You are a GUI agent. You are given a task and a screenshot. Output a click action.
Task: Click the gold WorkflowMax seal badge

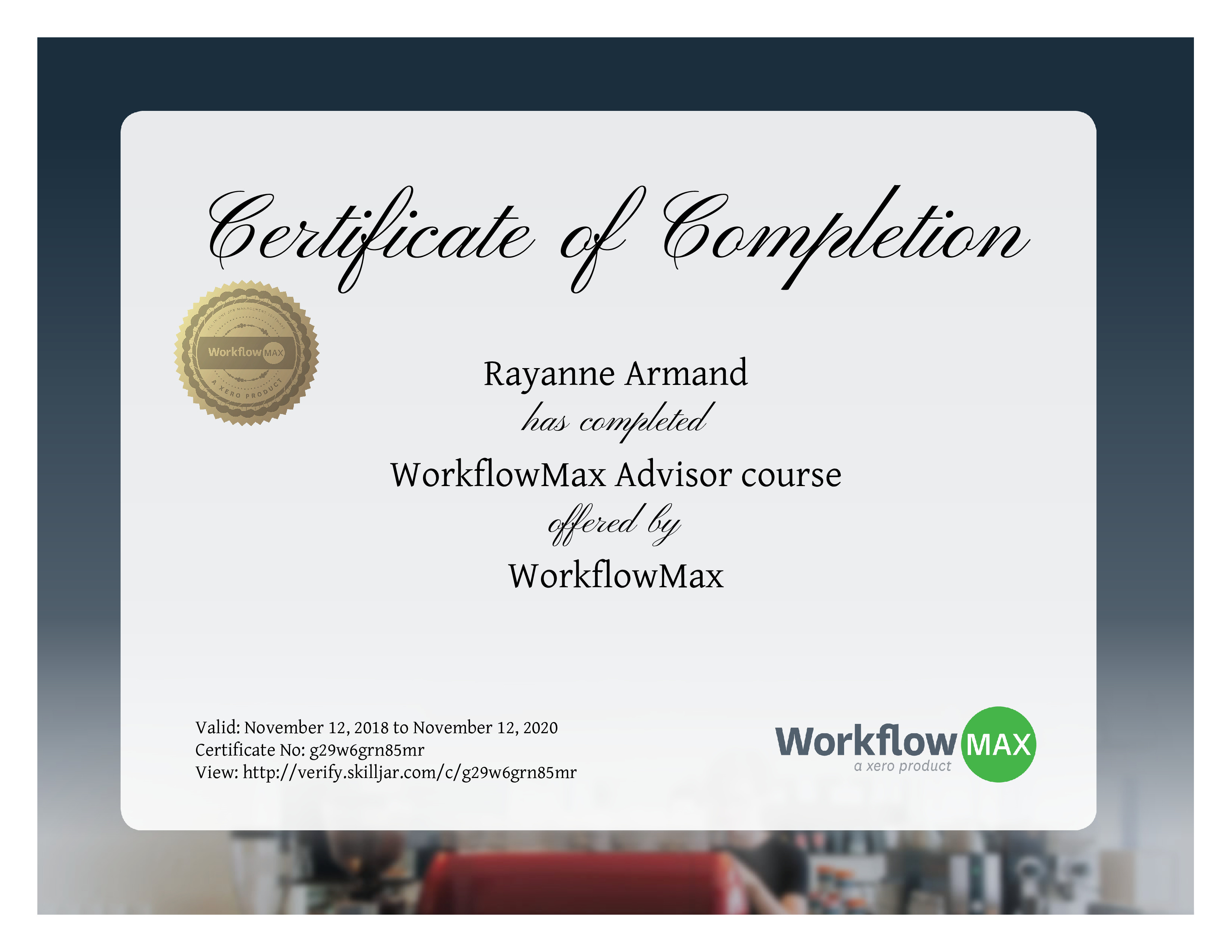pos(246,353)
